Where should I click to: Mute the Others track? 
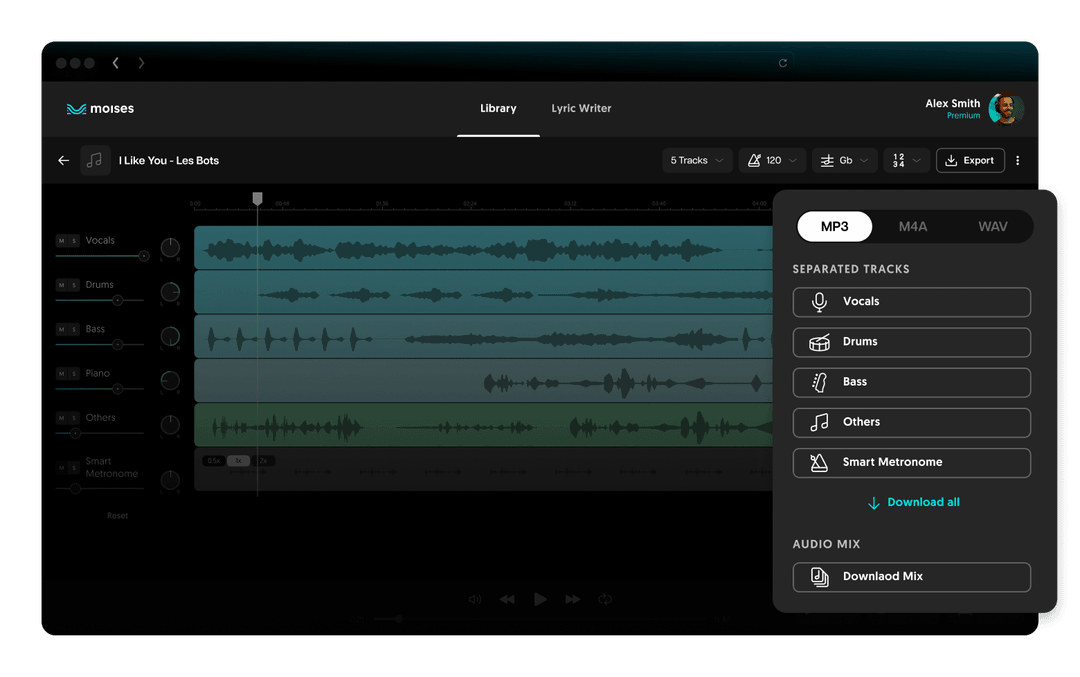61,418
